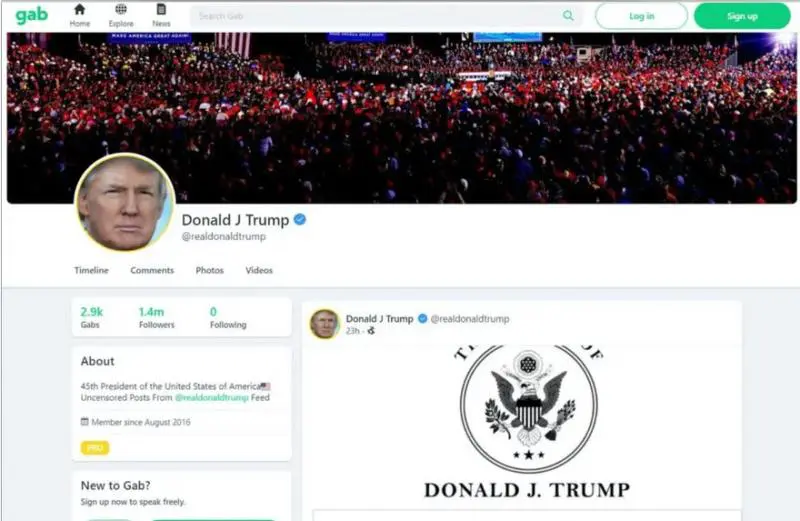View the 0 Following list
Viewport: 800px width, 521px height.
pos(228,317)
